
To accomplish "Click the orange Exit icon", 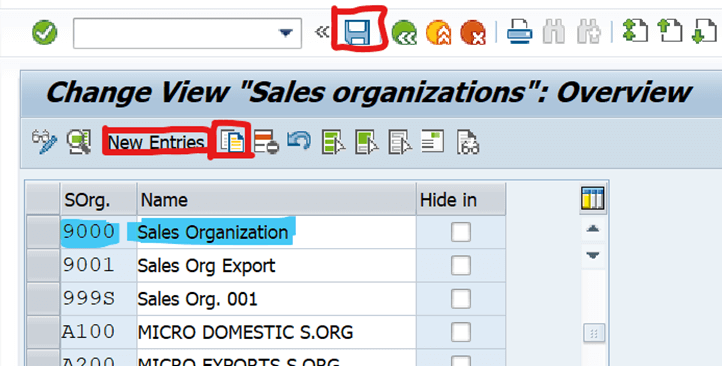I will pyautogui.click(x=438, y=33).
